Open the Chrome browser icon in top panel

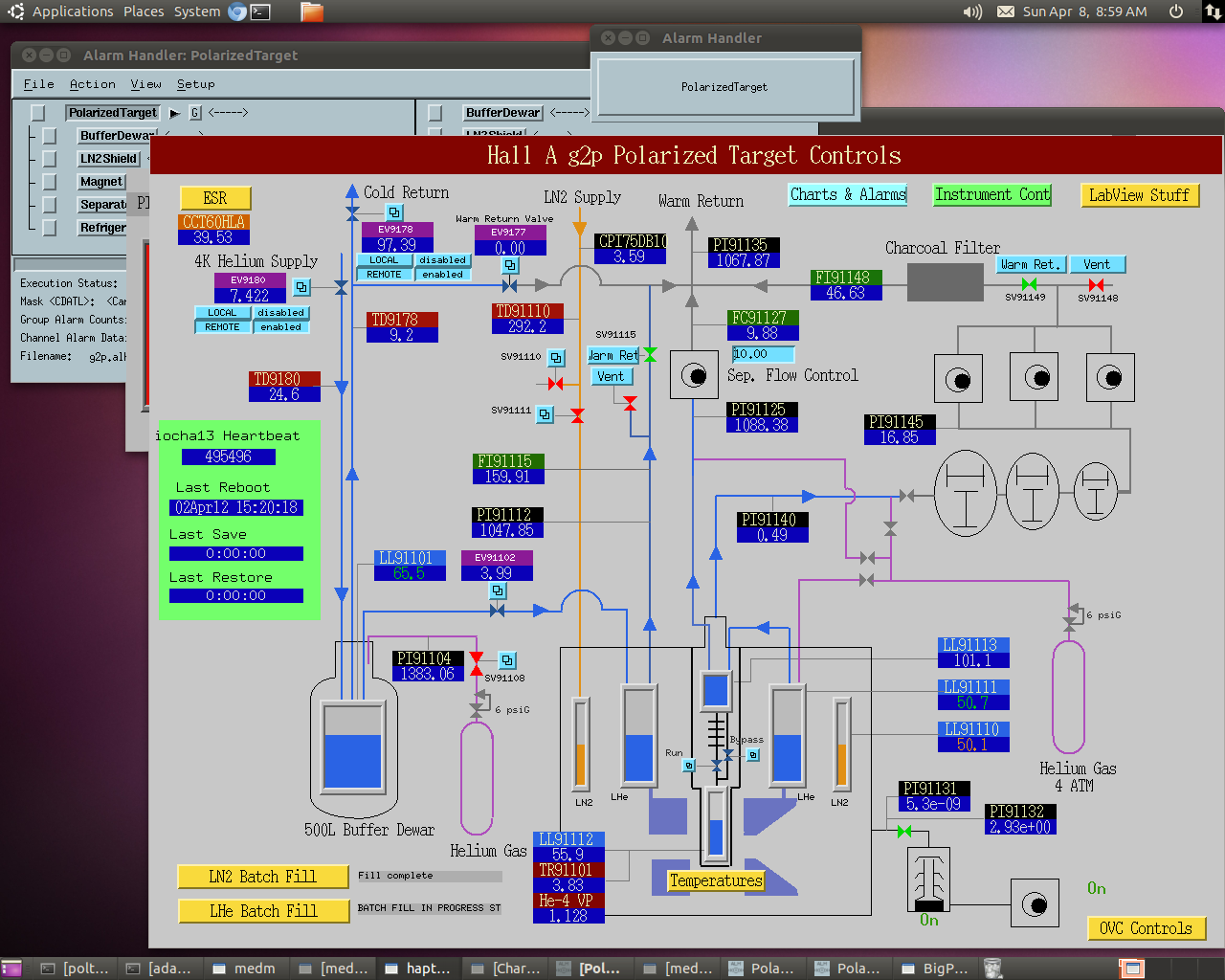point(238,11)
